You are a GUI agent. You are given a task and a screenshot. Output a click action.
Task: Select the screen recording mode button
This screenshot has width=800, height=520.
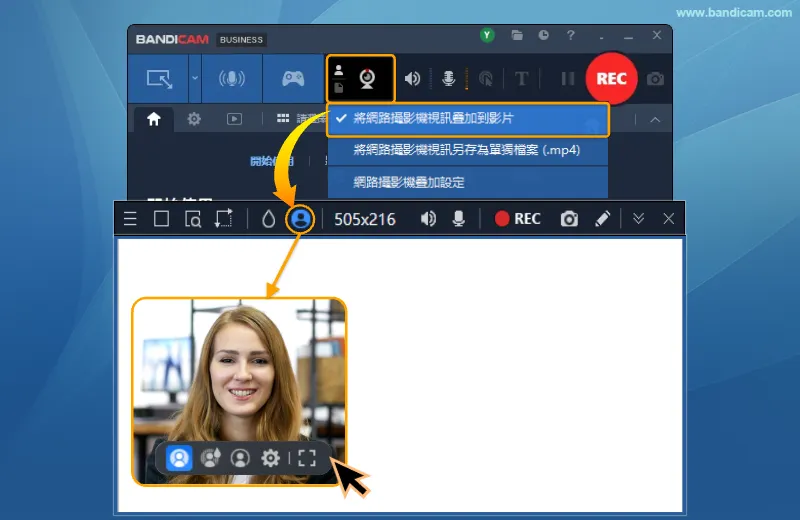(x=159, y=79)
